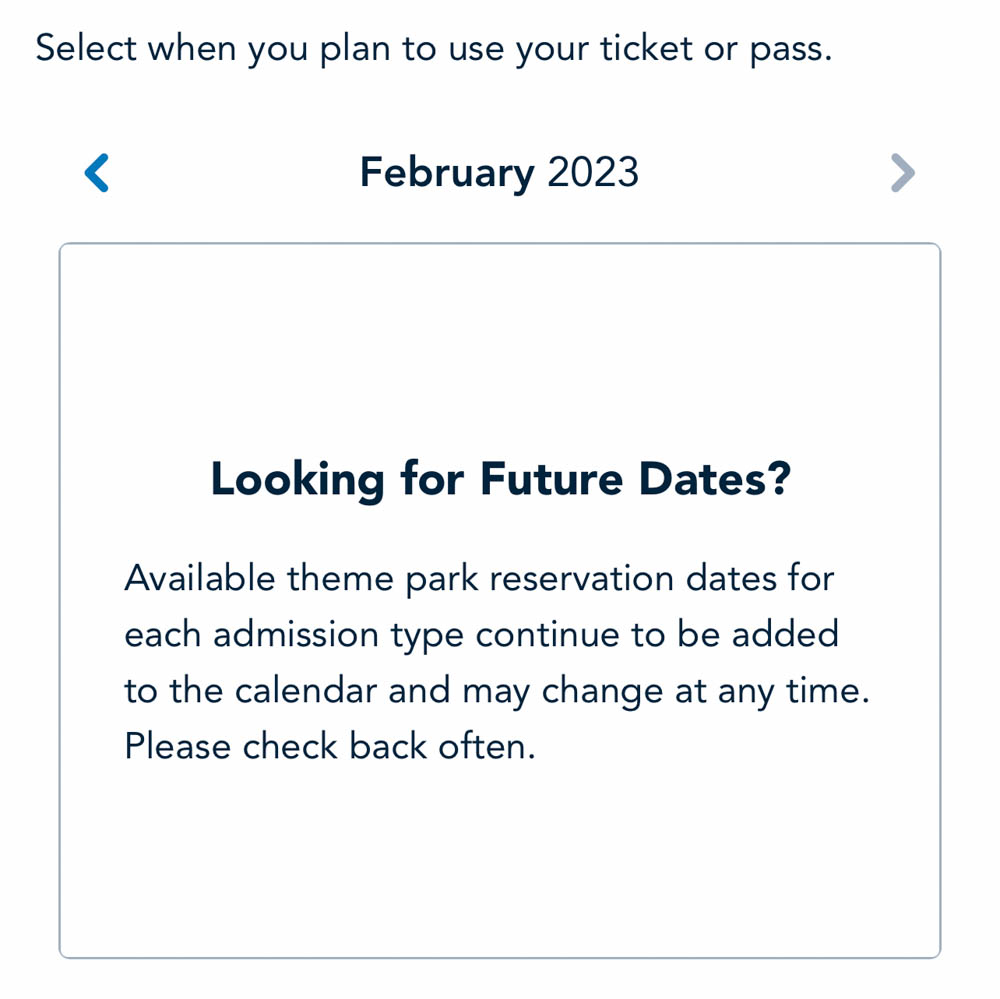Click the Available theme park reservation line
Viewport: 1000px width, 999px height.
(x=479, y=578)
